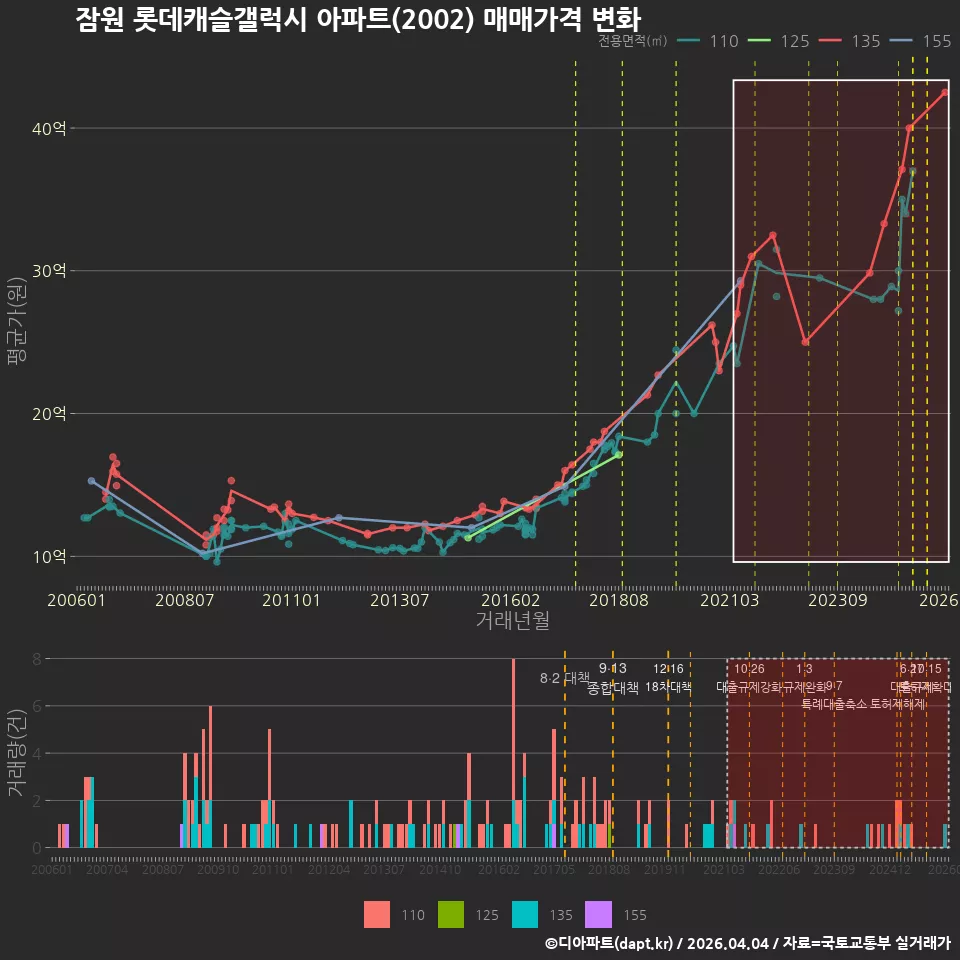Click the 40억 price axis label

[x=49, y=129]
